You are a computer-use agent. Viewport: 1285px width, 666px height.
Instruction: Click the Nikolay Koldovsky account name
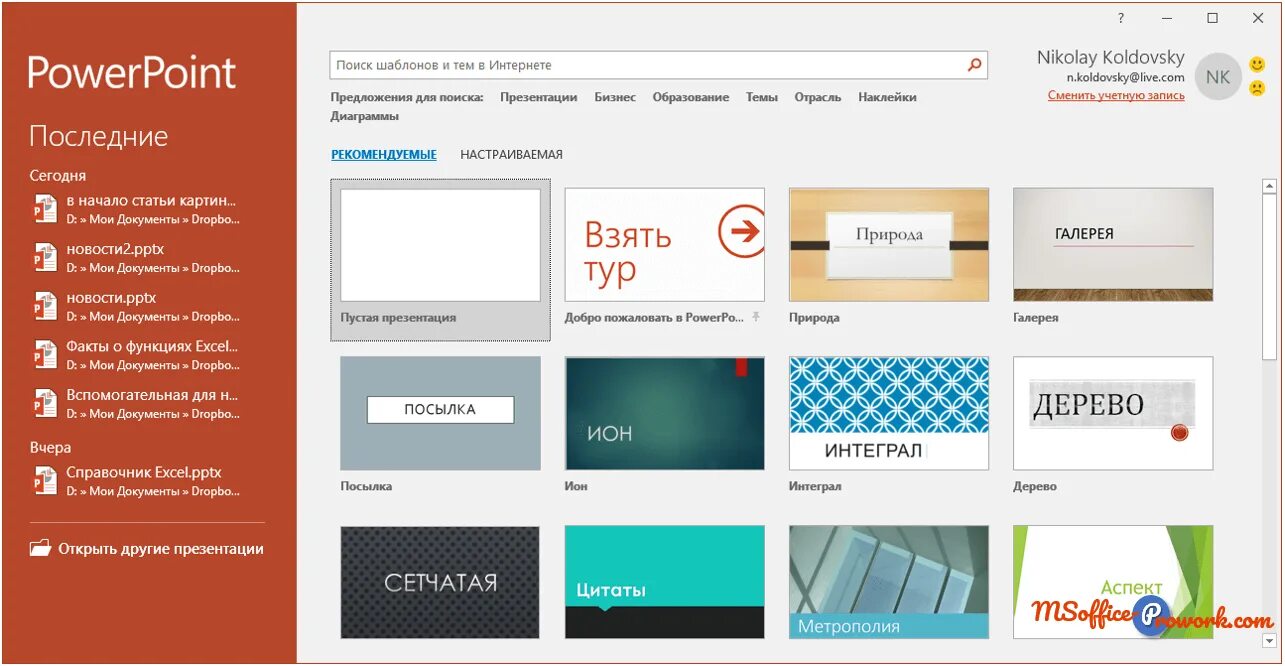pyautogui.click(x=1111, y=58)
